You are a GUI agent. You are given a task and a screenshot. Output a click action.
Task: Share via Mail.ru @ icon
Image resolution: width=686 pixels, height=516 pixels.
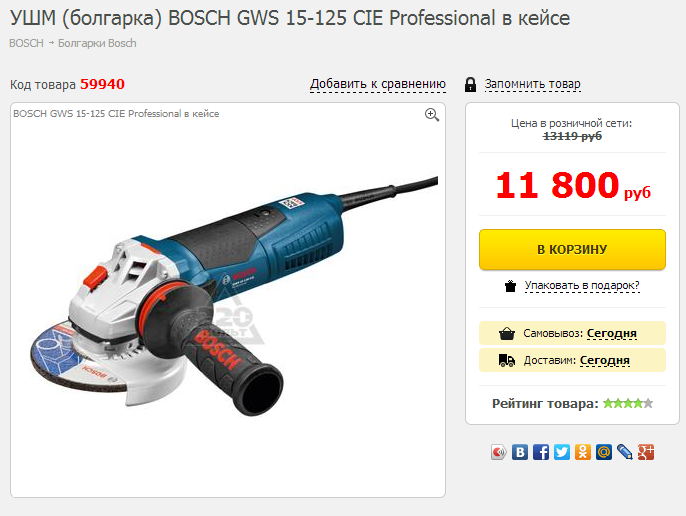point(604,452)
